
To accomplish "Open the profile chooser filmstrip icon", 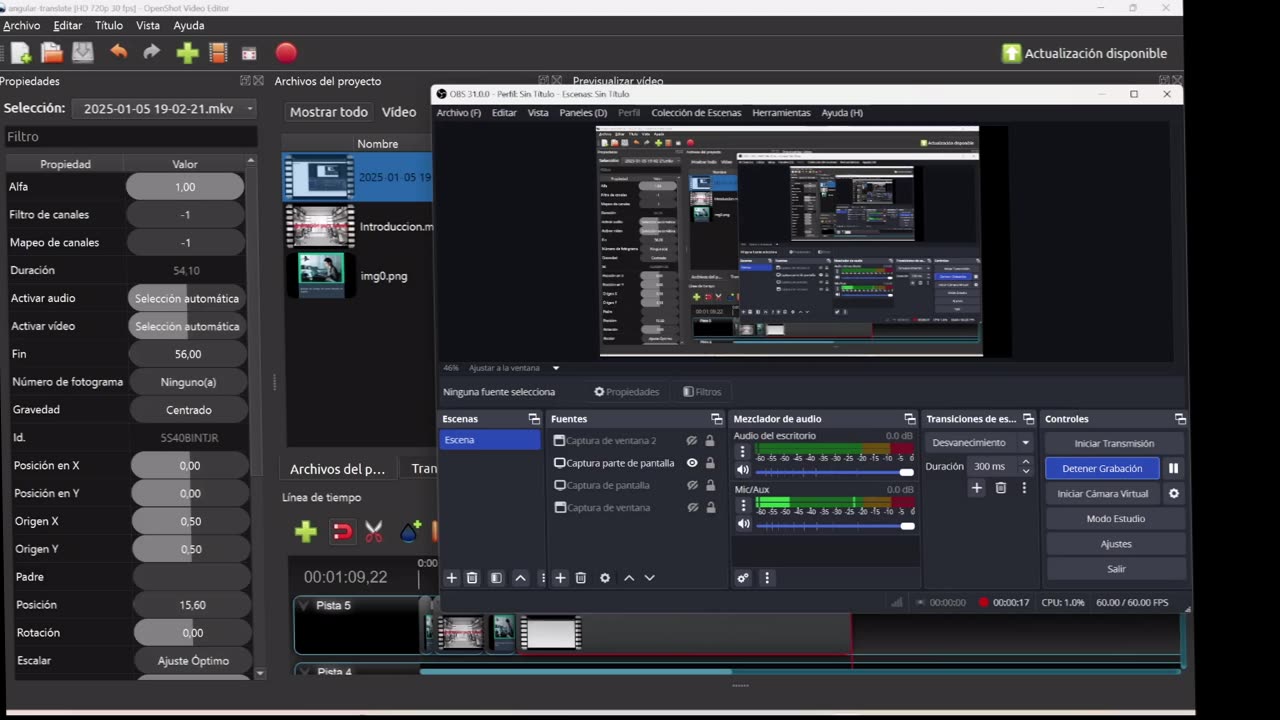I will pyautogui.click(x=218, y=53).
